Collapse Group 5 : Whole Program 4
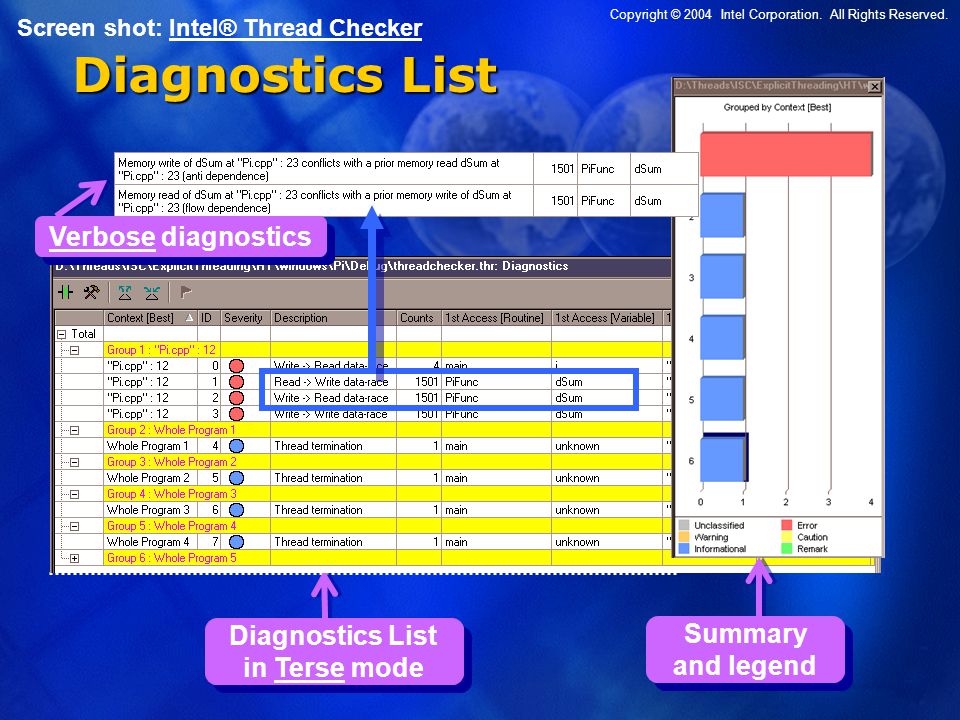 pyautogui.click(x=74, y=526)
